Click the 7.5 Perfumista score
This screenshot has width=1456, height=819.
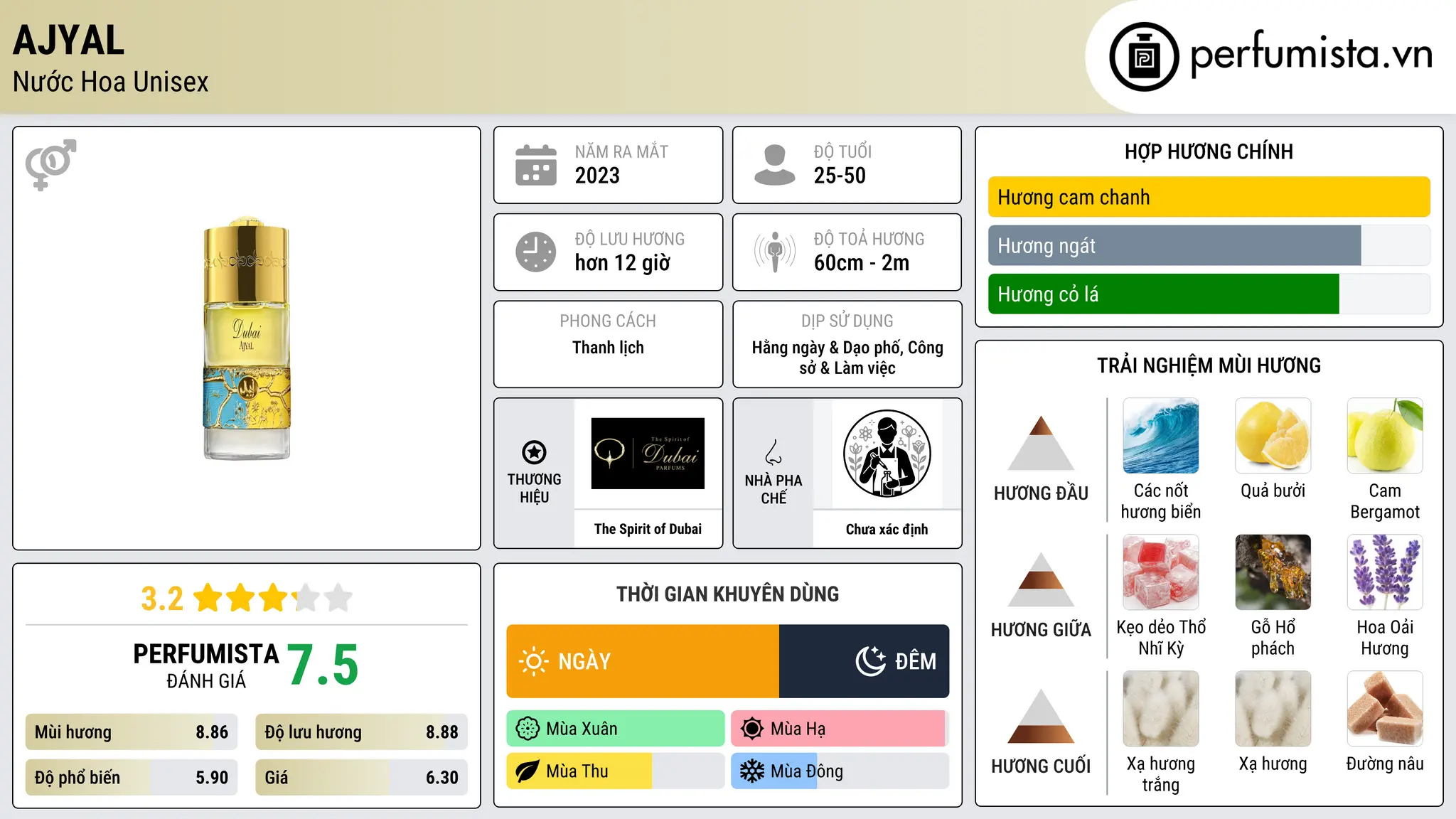(323, 665)
